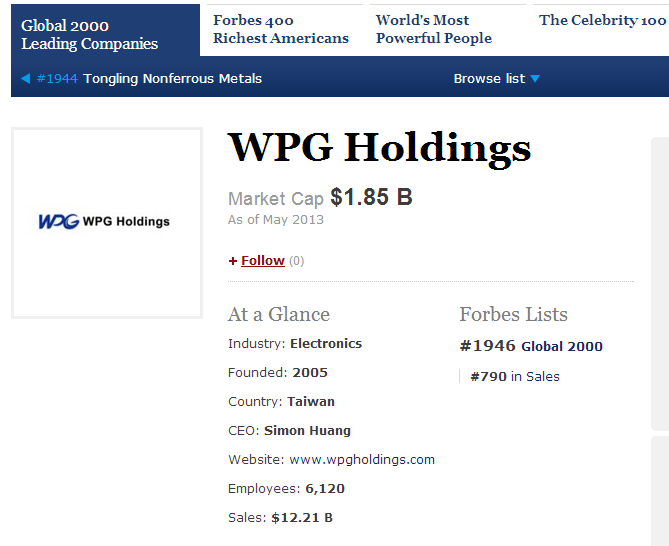Follow WPG Holdings via Follow link
The width and height of the screenshot is (669, 546).
click(263, 260)
